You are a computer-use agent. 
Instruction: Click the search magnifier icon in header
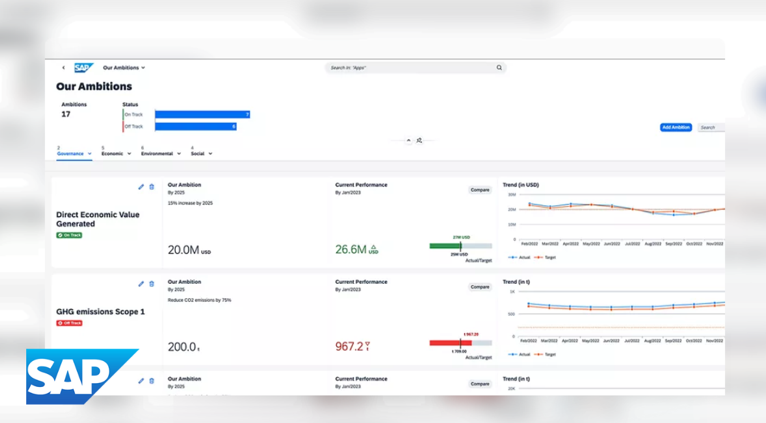click(499, 68)
